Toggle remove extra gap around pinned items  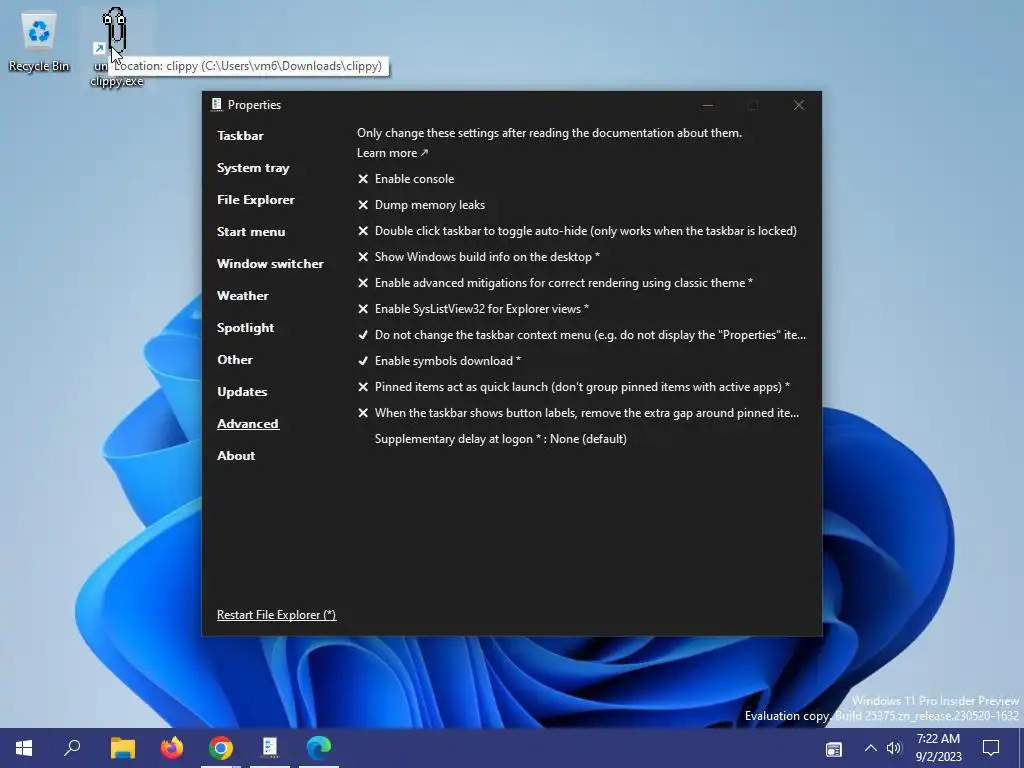point(578,413)
